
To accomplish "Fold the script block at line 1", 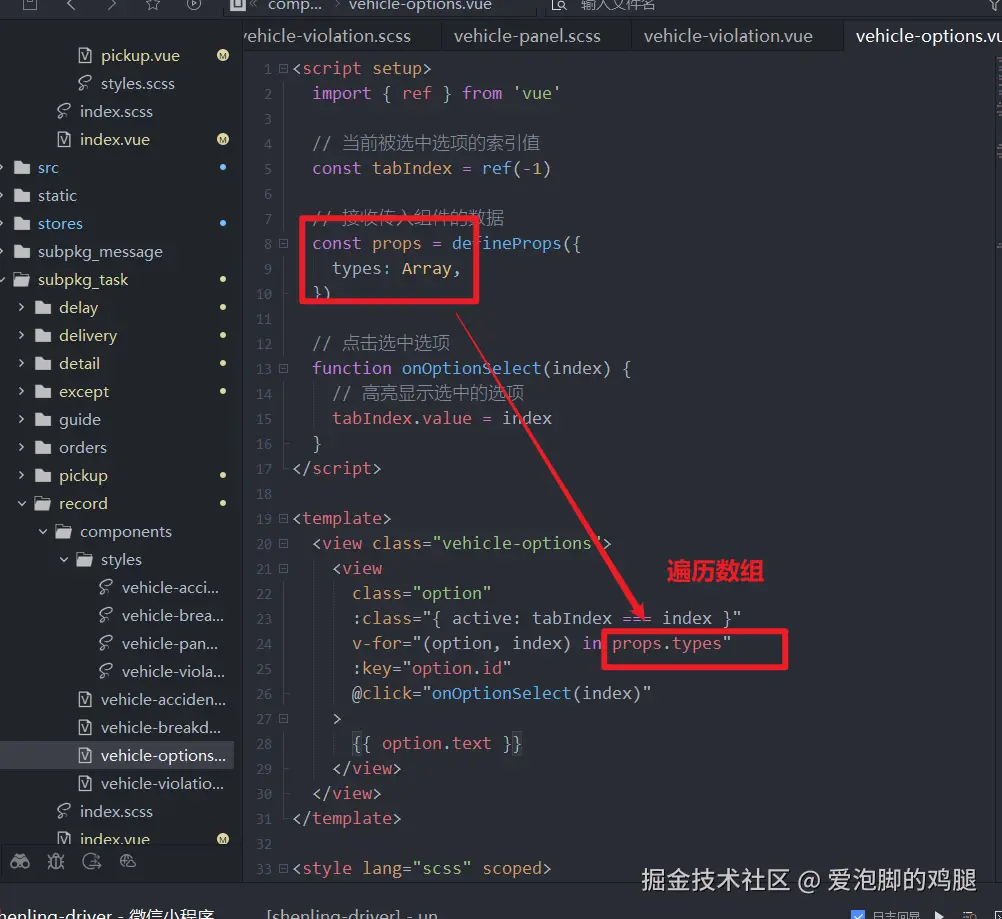I will click(283, 68).
